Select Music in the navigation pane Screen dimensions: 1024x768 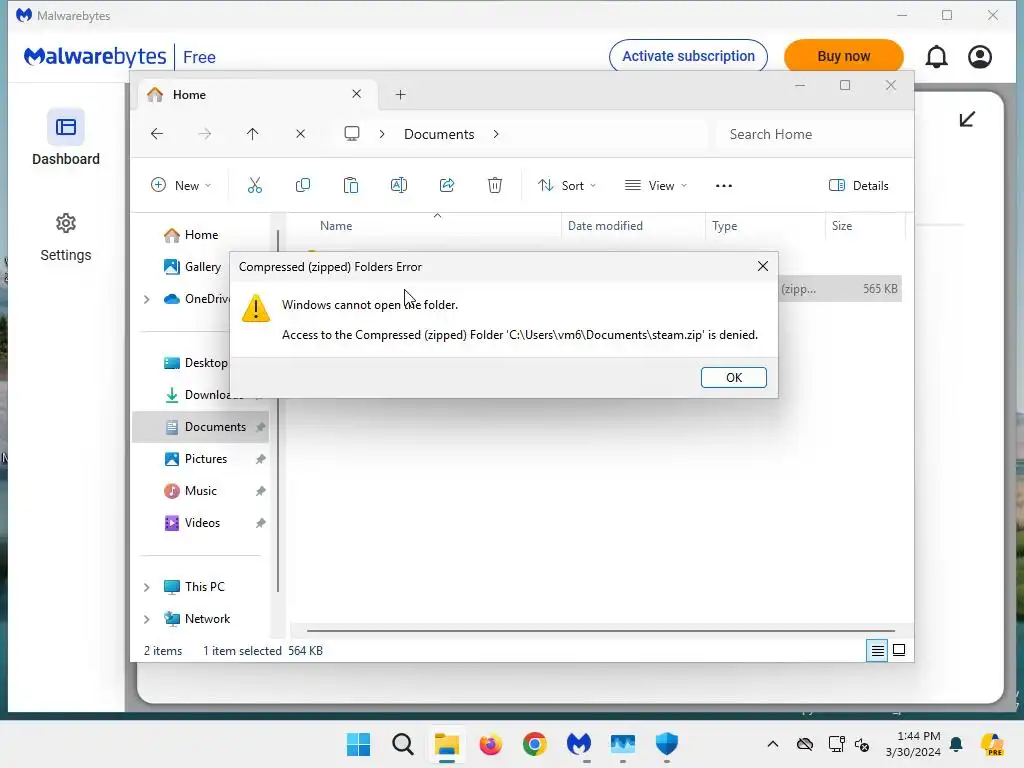[201, 491]
